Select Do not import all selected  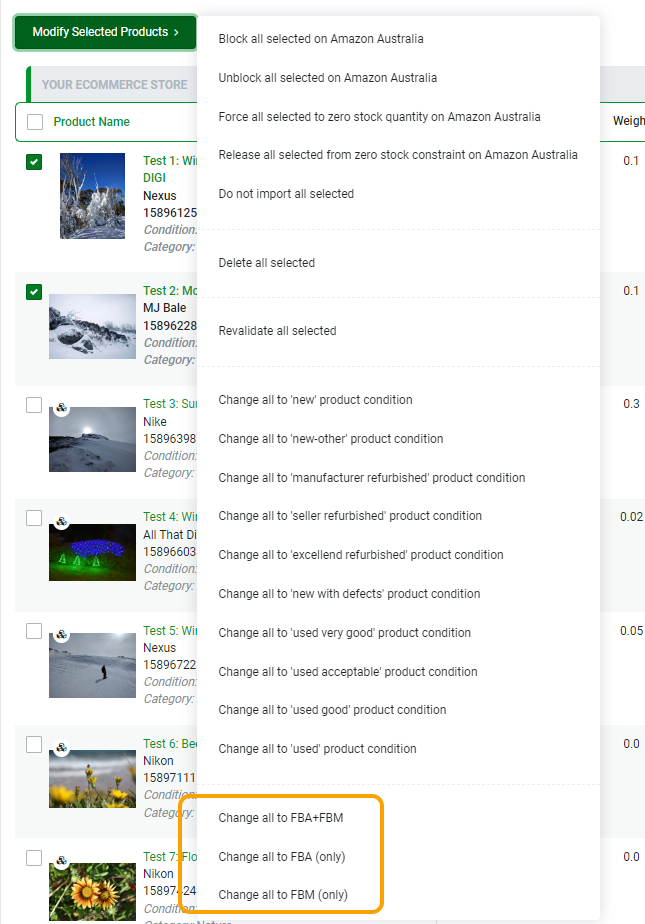[286, 194]
